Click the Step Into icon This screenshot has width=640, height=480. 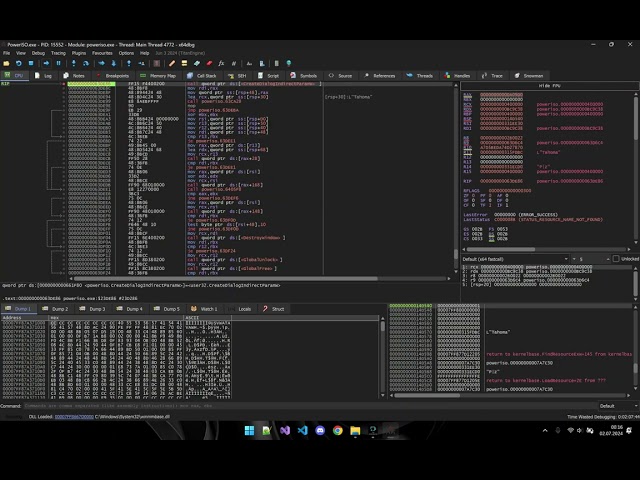pyautogui.click(x=73, y=63)
